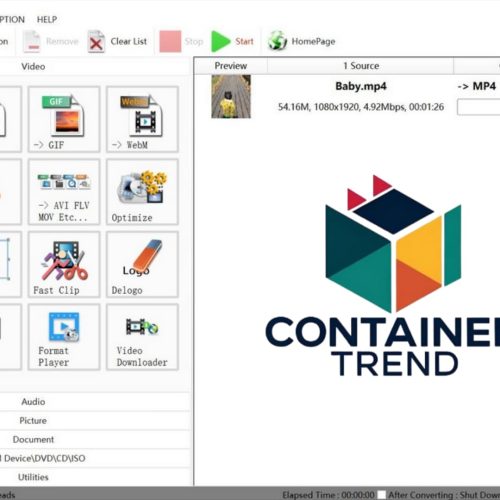Expand the Document category
This screenshot has height=500, width=500.
(x=95, y=440)
